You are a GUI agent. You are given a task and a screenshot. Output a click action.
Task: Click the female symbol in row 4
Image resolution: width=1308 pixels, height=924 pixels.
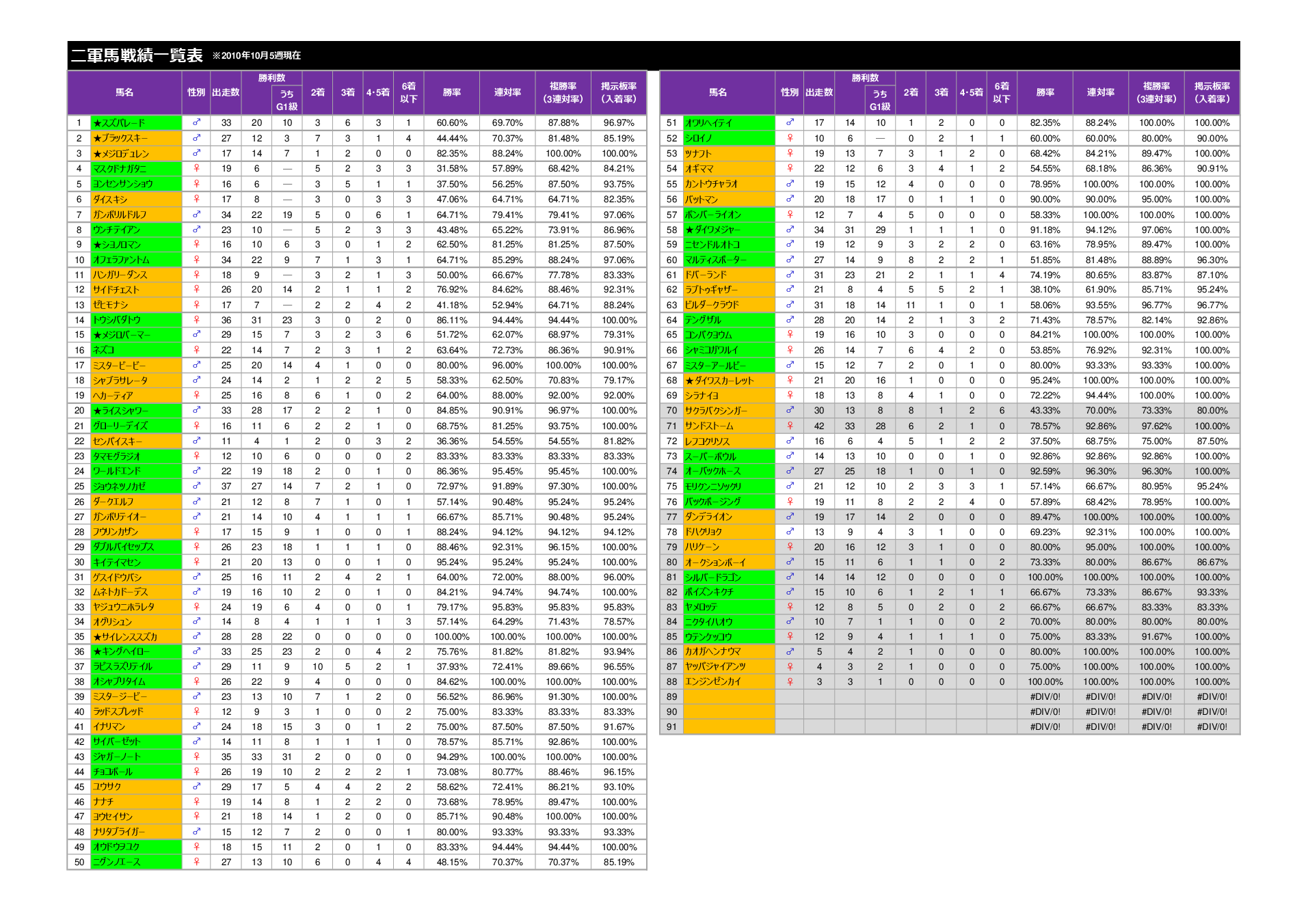click(196, 168)
